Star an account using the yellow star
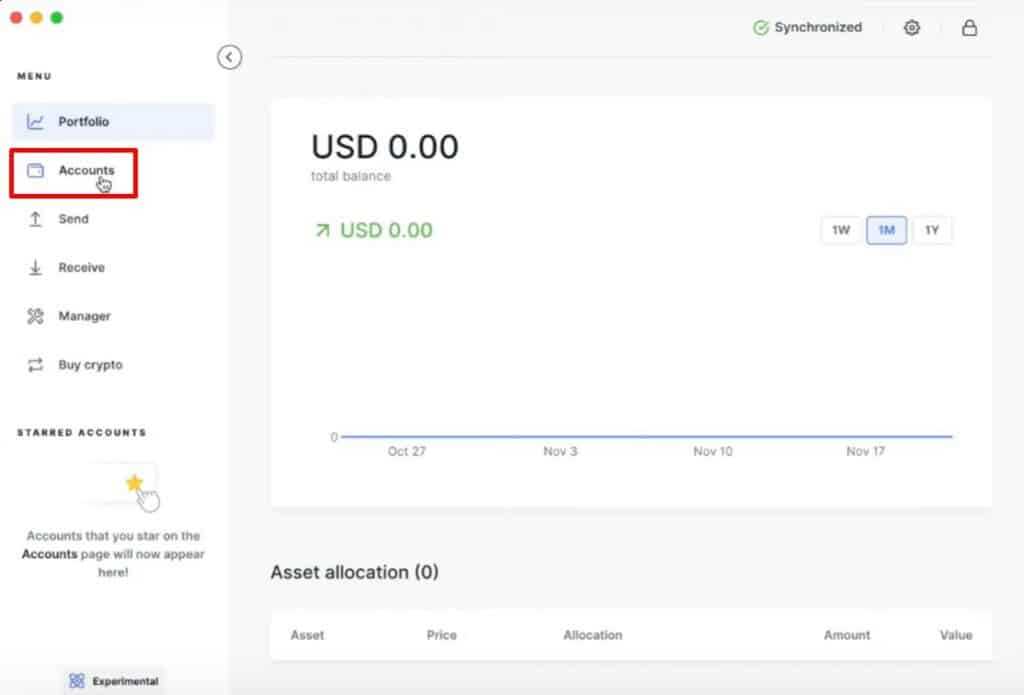This screenshot has height=695, width=1024. (x=134, y=483)
